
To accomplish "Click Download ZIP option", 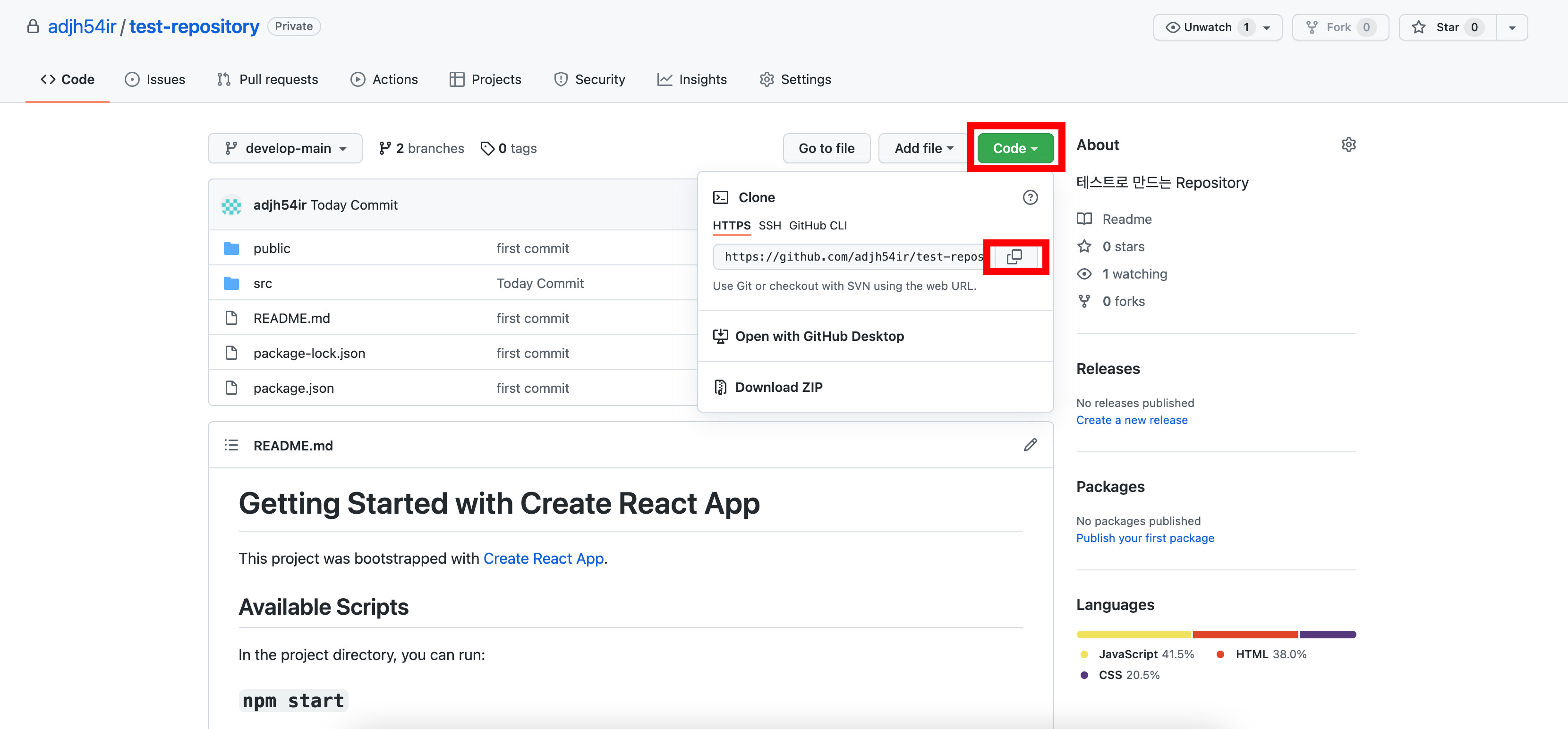I will click(778, 387).
